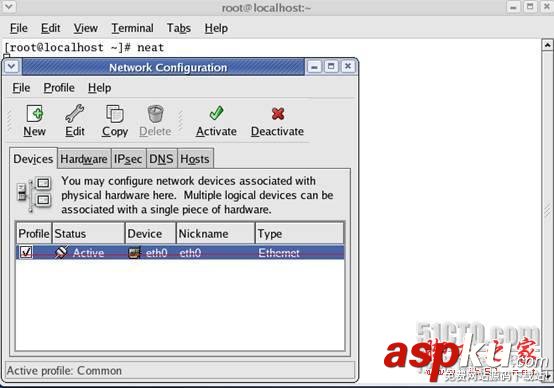Switch to the Hardware tab
Image resolution: width=554 pixels, height=388 pixels.
pyautogui.click(x=84, y=159)
